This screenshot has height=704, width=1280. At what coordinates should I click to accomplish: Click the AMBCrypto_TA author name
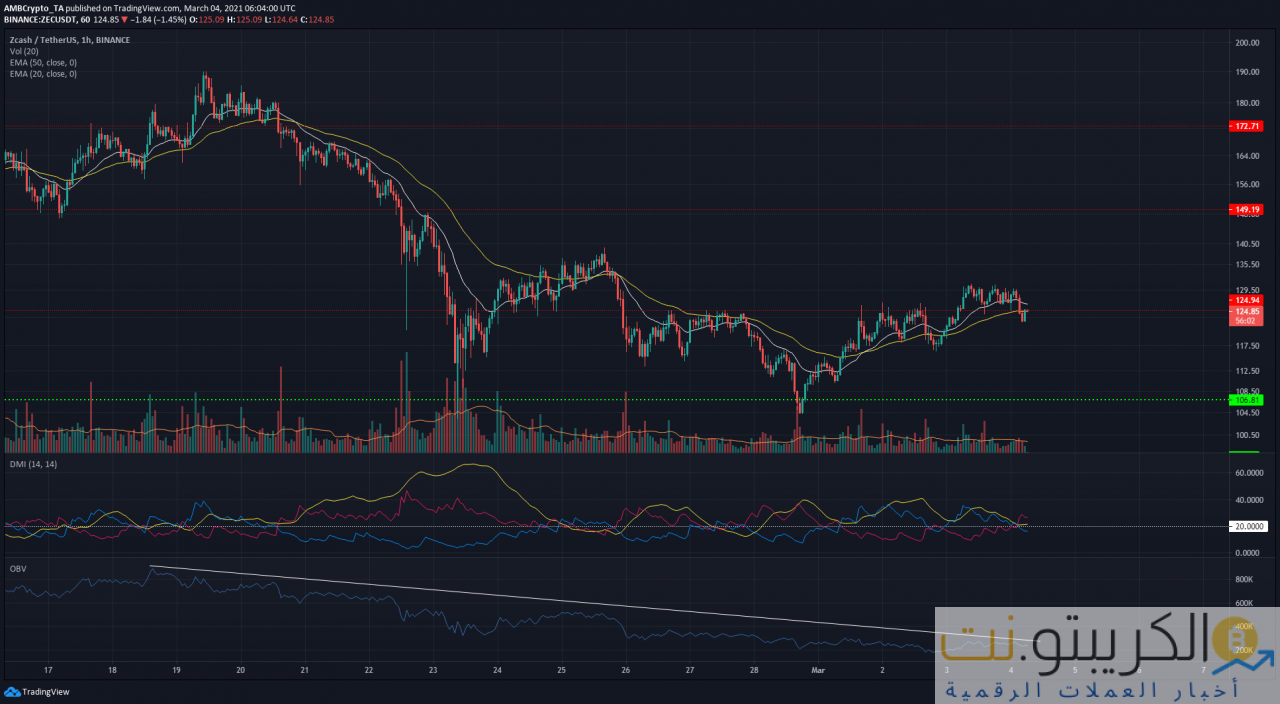tap(34, 8)
